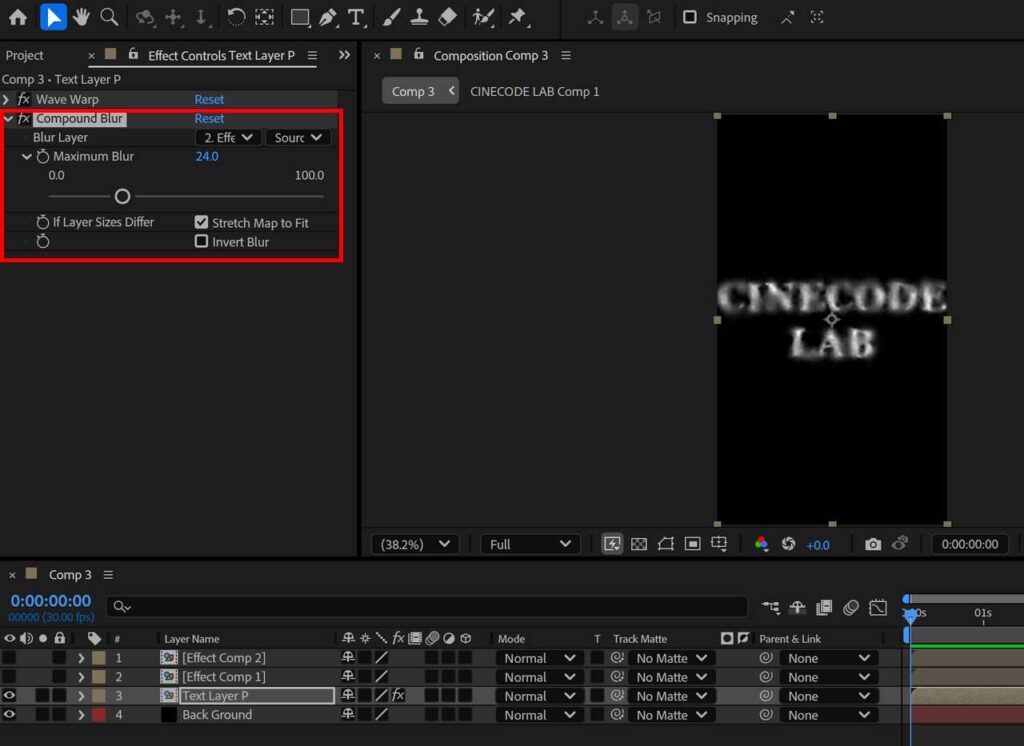Open the Source dropdown for Blur Layer
This screenshot has width=1024, height=746.
[297, 137]
